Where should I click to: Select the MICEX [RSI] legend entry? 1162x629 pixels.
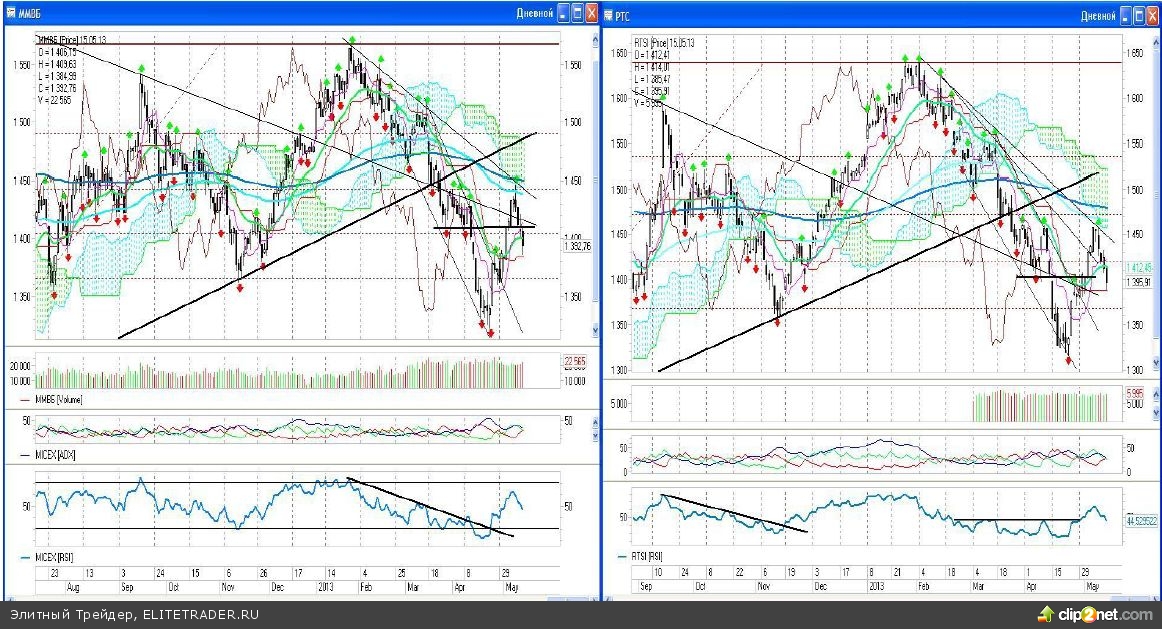pos(55,556)
